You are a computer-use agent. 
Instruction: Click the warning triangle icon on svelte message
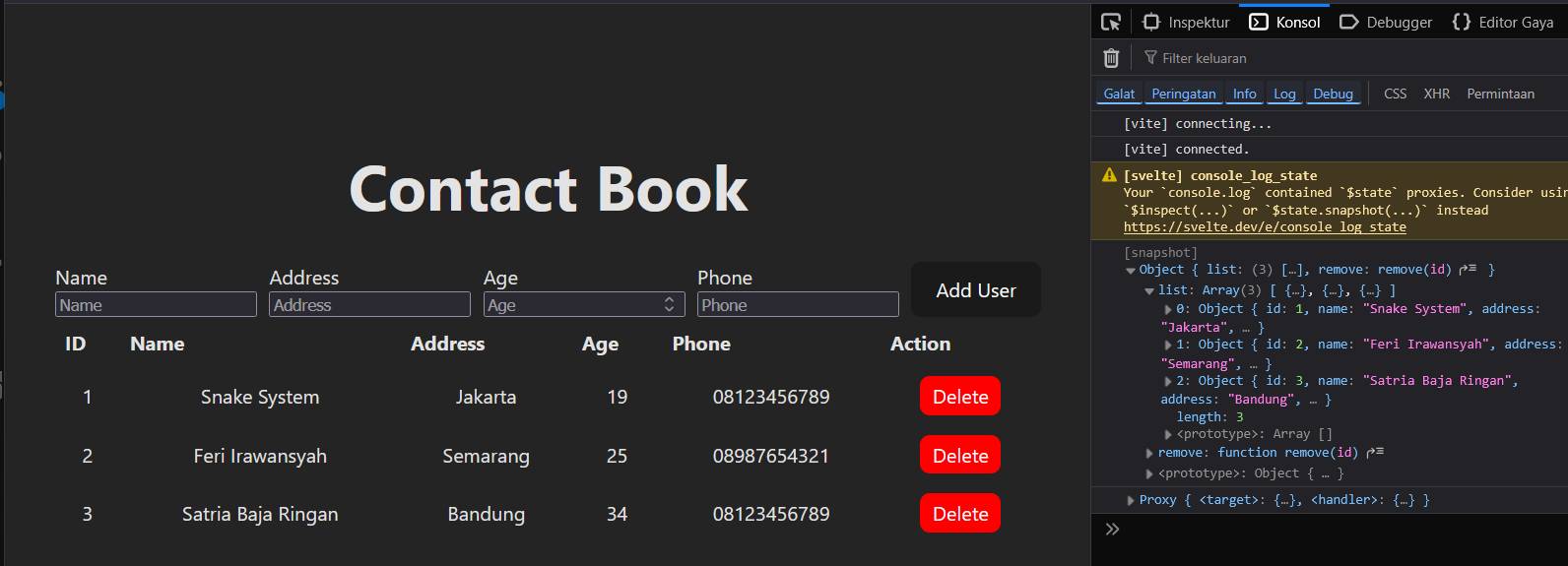(x=1109, y=175)
